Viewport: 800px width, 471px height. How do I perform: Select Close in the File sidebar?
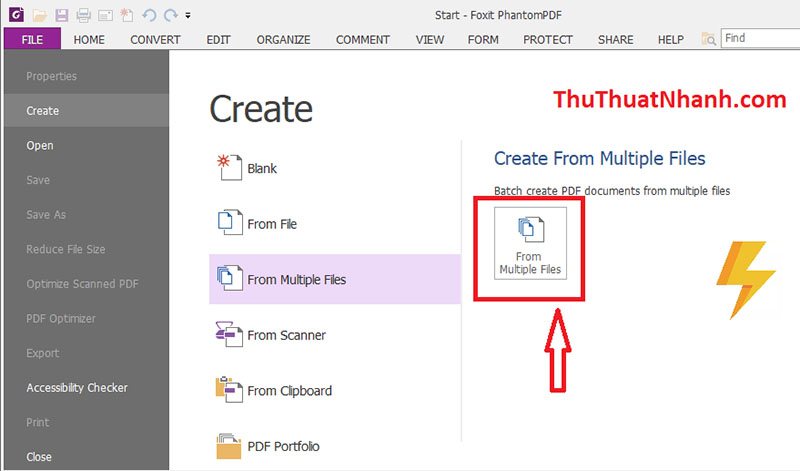tap(86, 457)
